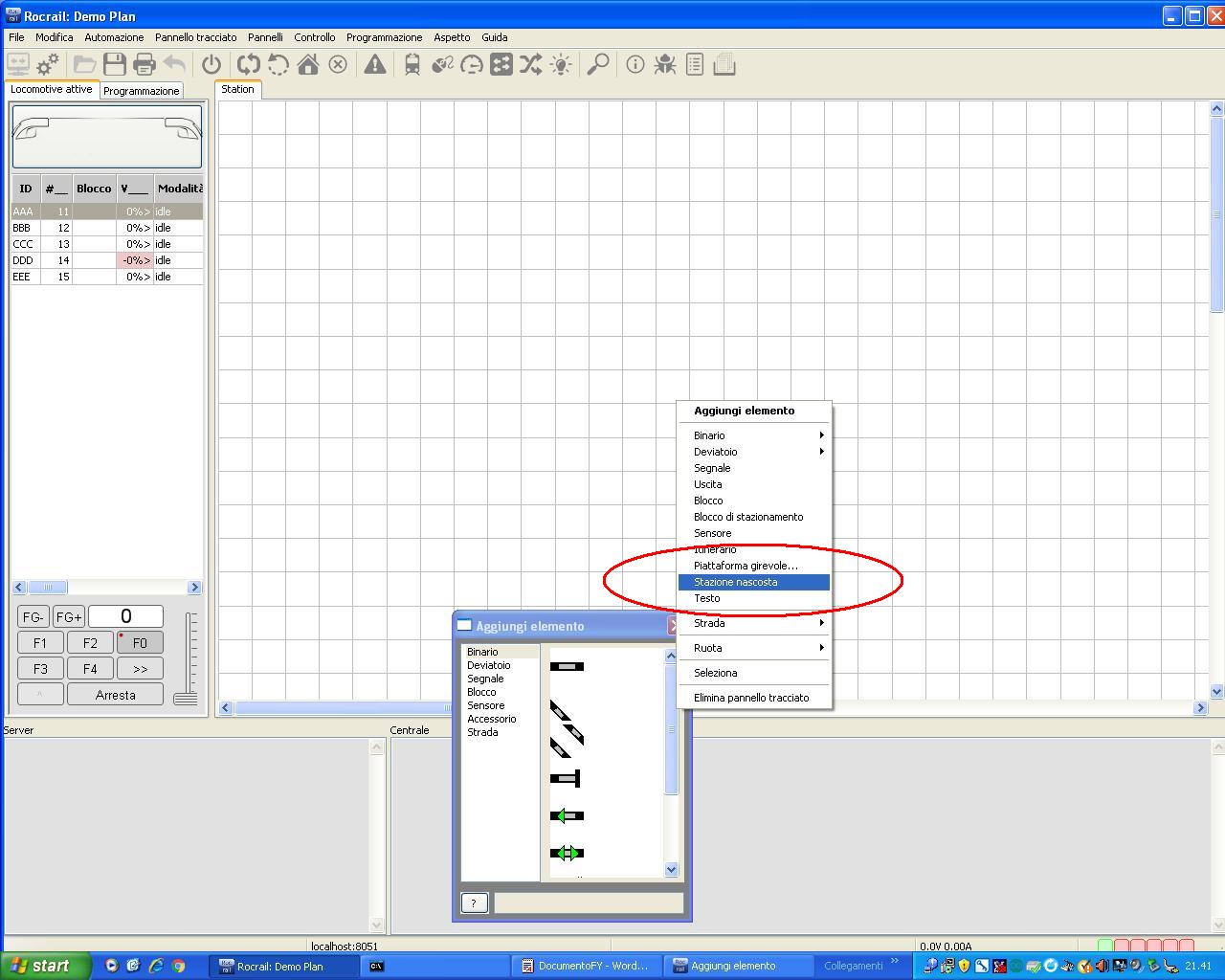Image resolution: width=1225 pixels, height=980 pixels.
Task: Click the turnout switches icon
Action: (442, 64)
